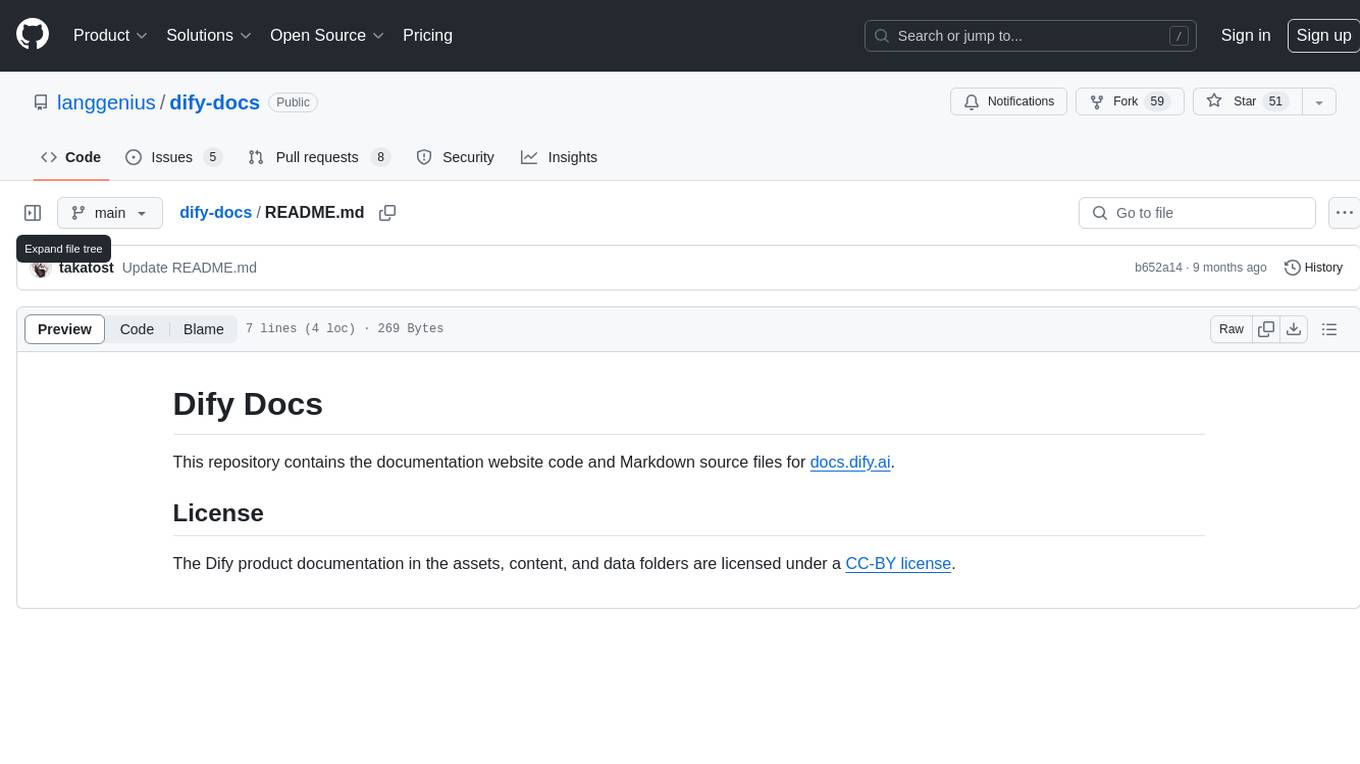Switch to the Code tab
Image resolution: width=1360 pixels, height=764 pixels.
click(x=71, y=157)
